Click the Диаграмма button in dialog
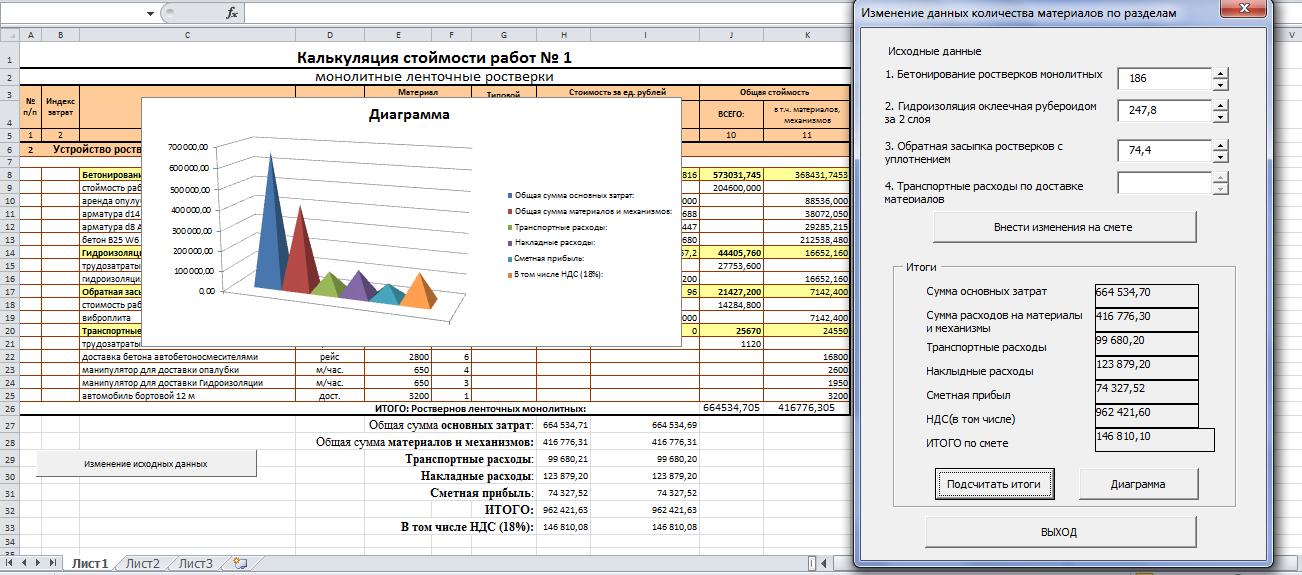 [1138, 484]
